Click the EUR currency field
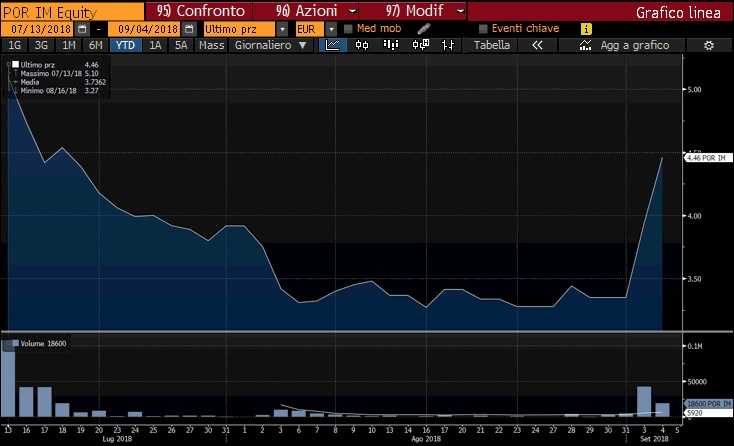 click(309, 29)
